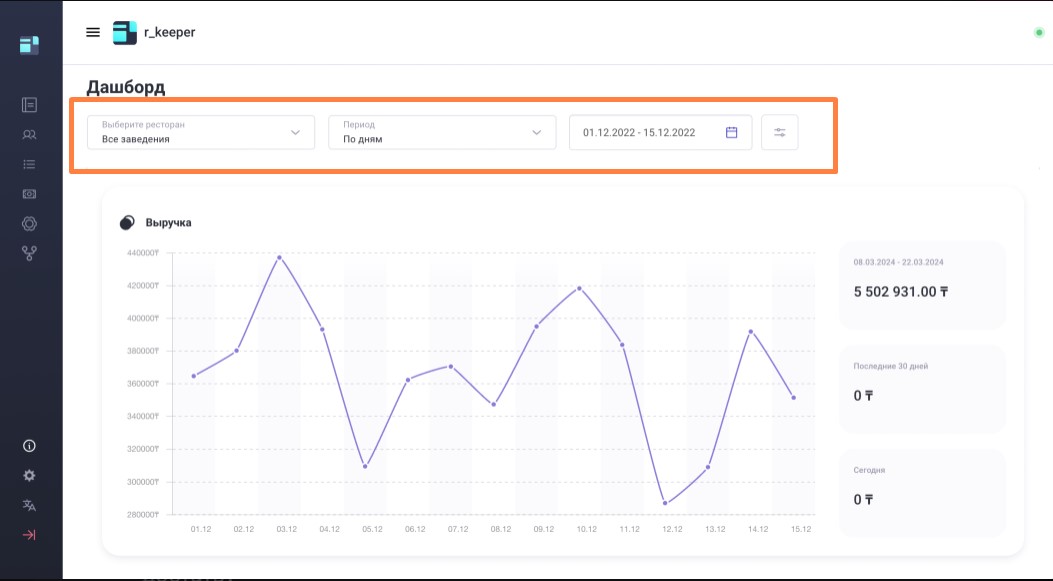
Task: Open the users section in sidebar
Action: coord(30,135)
